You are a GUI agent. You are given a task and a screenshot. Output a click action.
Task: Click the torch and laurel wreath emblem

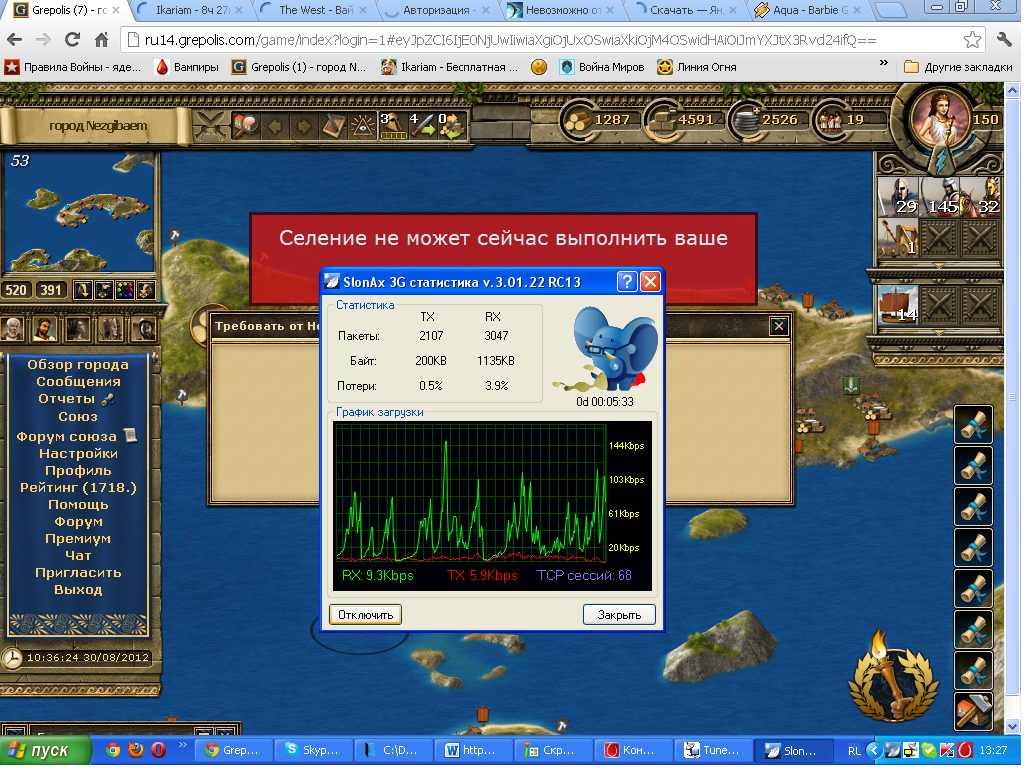click(x=894, y=679)
